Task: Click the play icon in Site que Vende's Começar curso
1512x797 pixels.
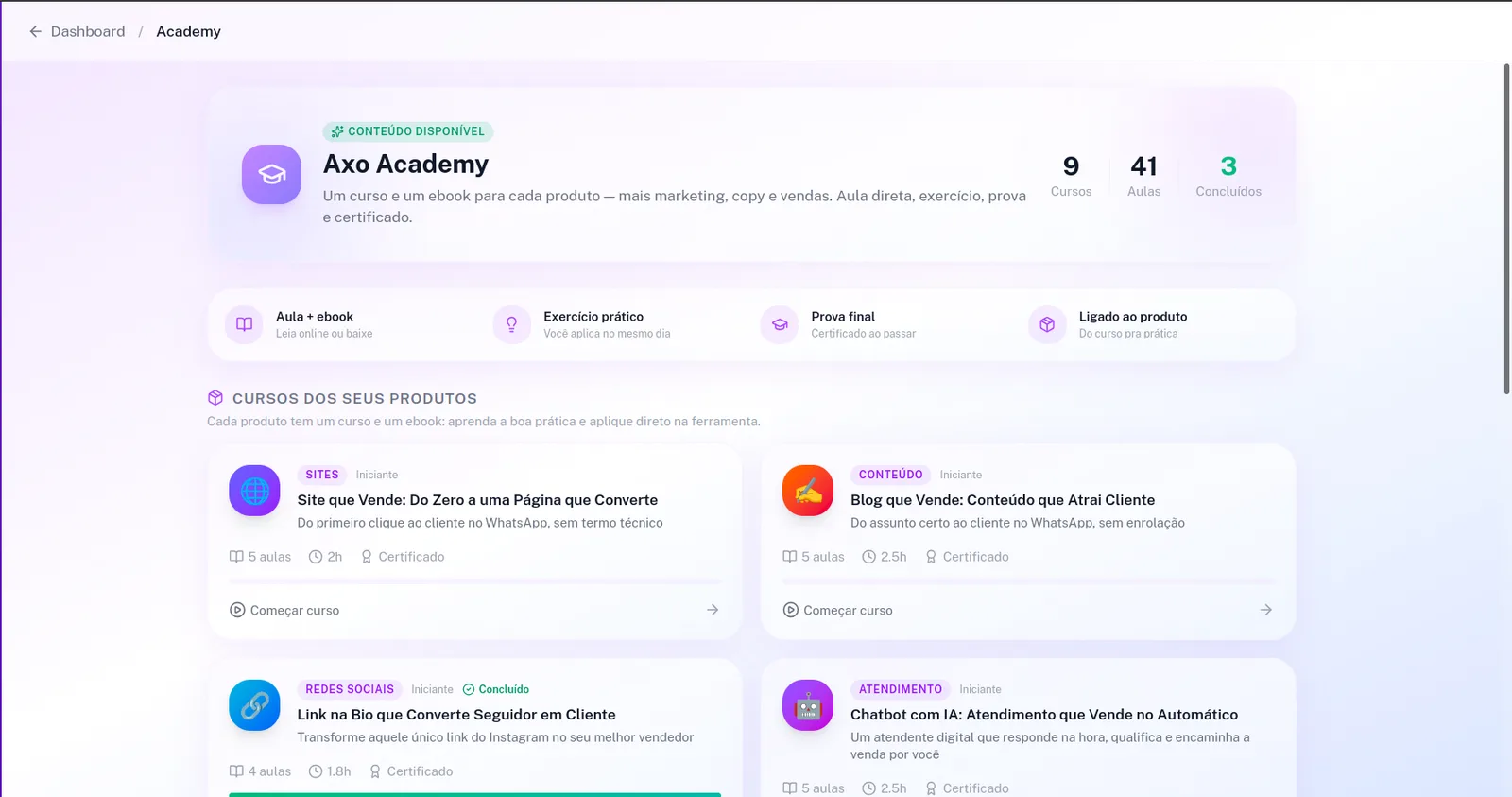Action: click(x=237, y=611)
